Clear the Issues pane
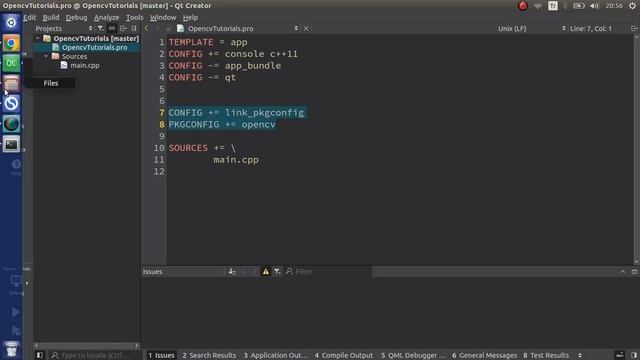 (232, 271)
